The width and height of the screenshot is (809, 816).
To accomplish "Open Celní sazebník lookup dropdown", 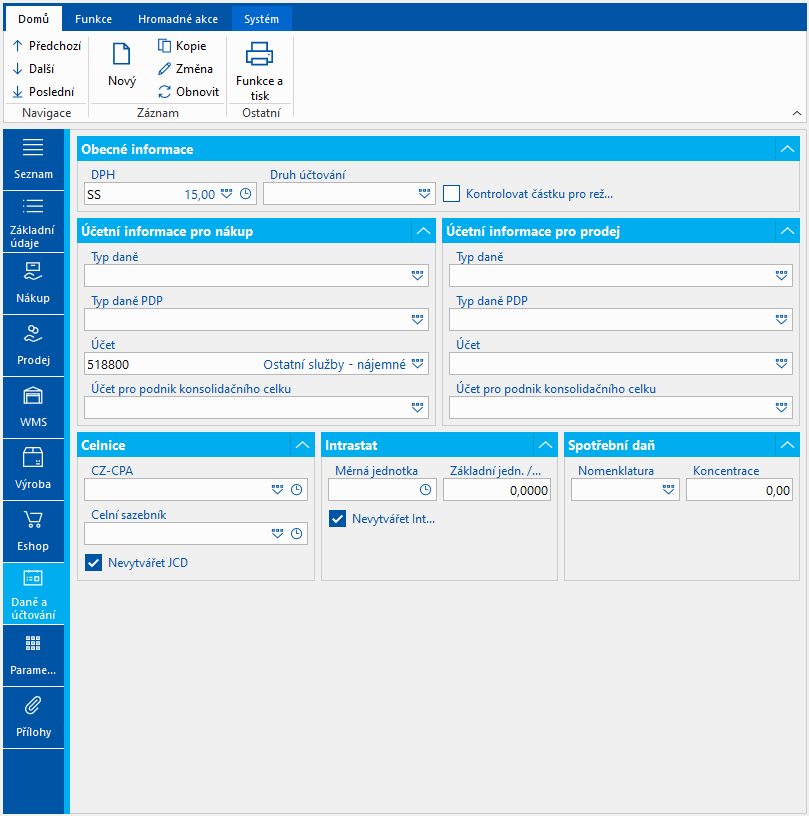I will point(277,534).
